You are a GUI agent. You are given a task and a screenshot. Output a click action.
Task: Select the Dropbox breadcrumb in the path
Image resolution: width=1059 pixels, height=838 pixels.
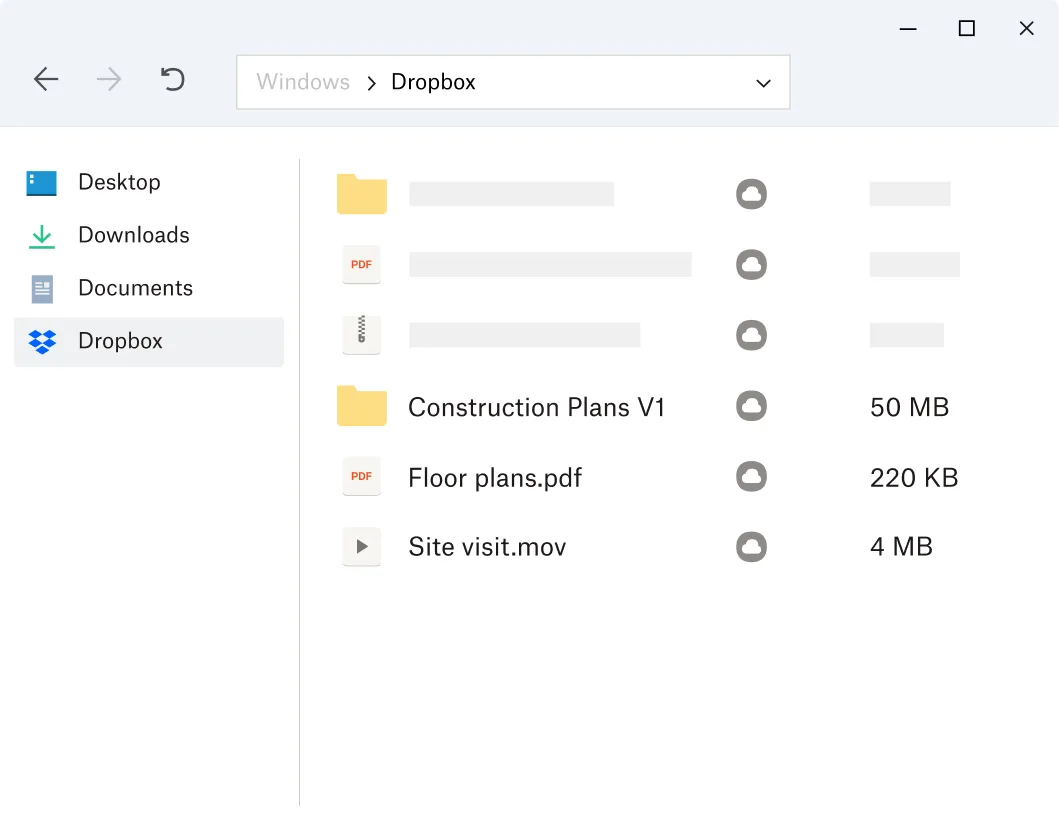pyautogui.click(x=433, y=82)
